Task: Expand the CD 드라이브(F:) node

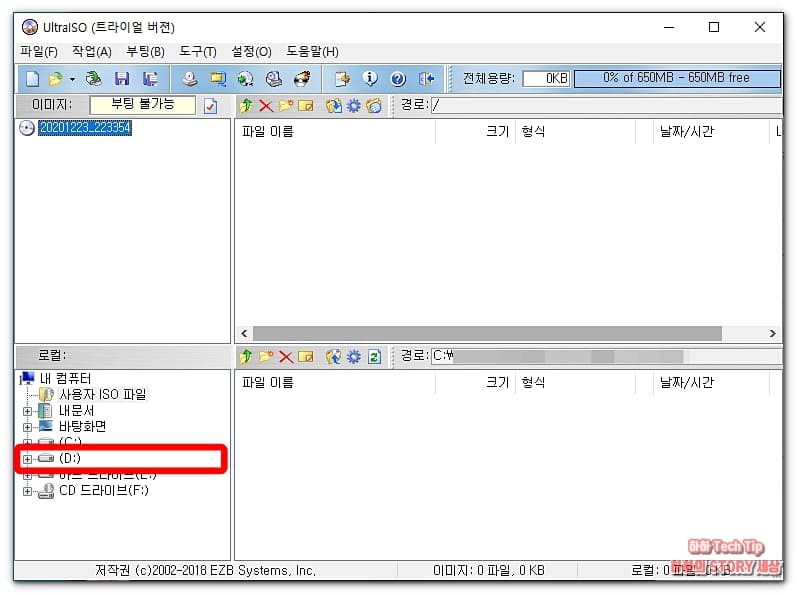Action: [27, 491]
